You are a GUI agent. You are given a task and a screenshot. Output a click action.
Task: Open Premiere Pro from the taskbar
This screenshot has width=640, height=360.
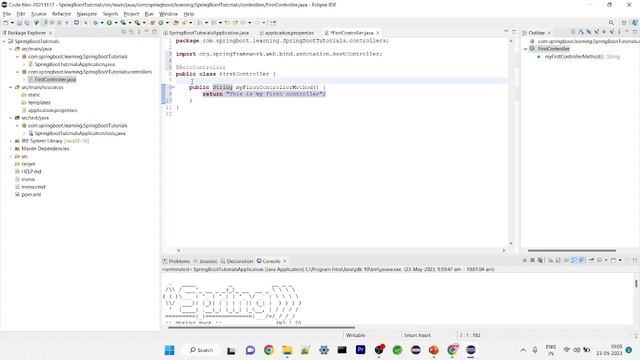360,350
